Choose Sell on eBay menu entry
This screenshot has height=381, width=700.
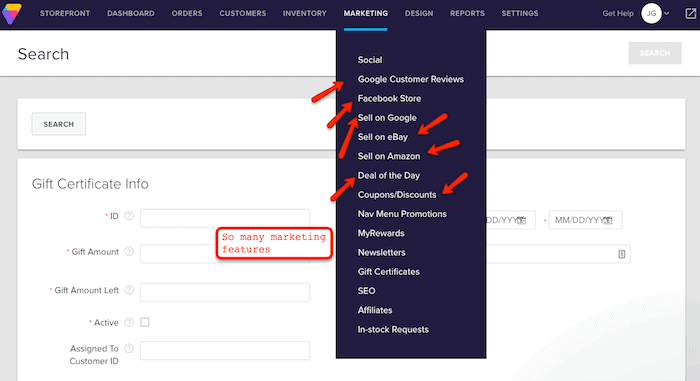pyautogui.click(x=383, y=137)
